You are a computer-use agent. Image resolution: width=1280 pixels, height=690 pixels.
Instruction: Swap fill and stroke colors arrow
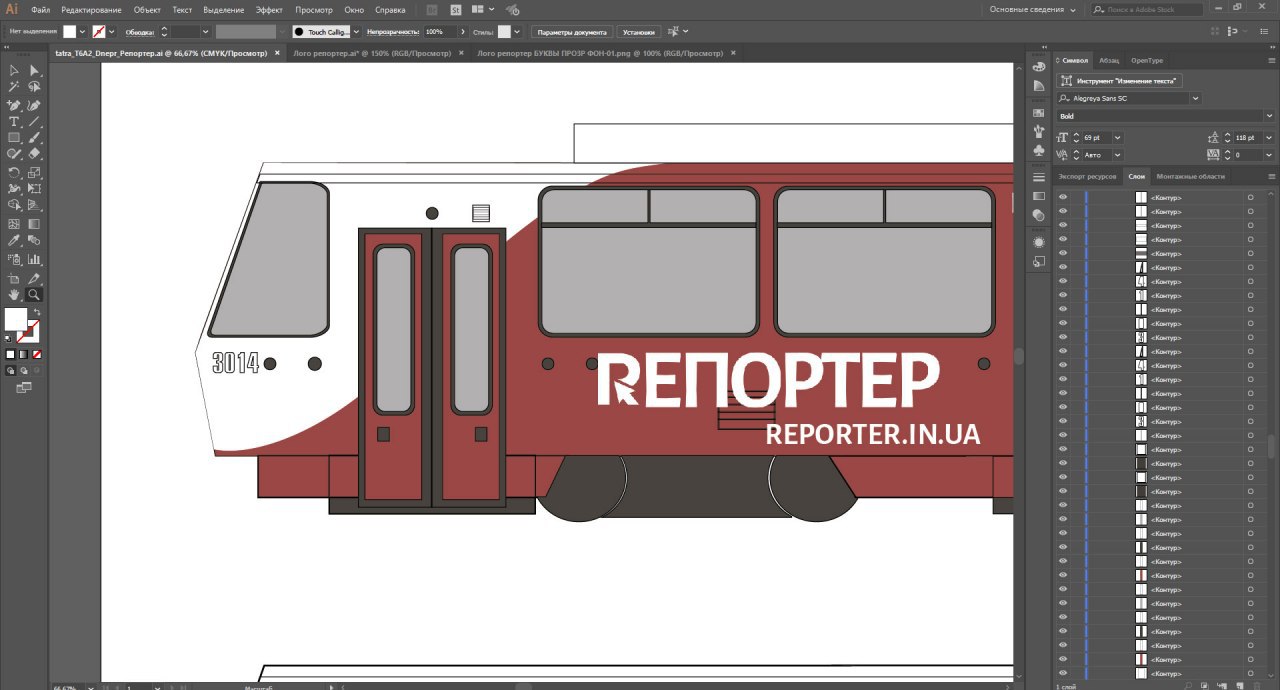(x=37, y=312)
